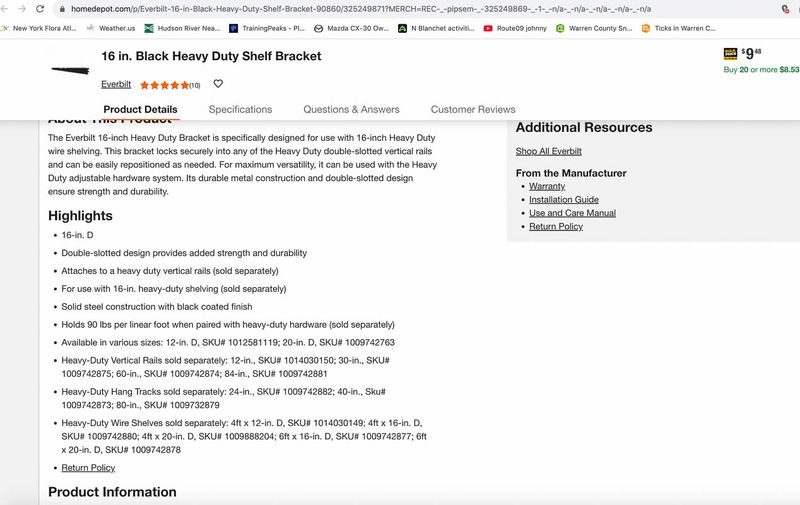This screenshot has height=505, width=800.
Task: Click the shelf bracket product thumbnail
Action: pos(72,68)
